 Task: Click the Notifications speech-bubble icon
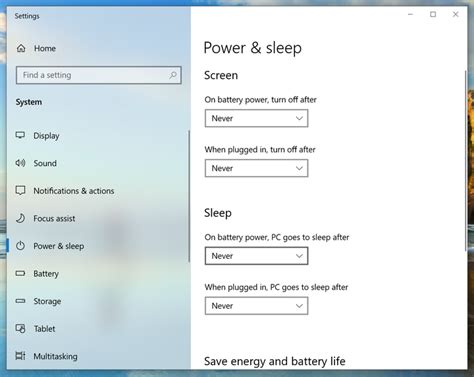pos(20,191)
